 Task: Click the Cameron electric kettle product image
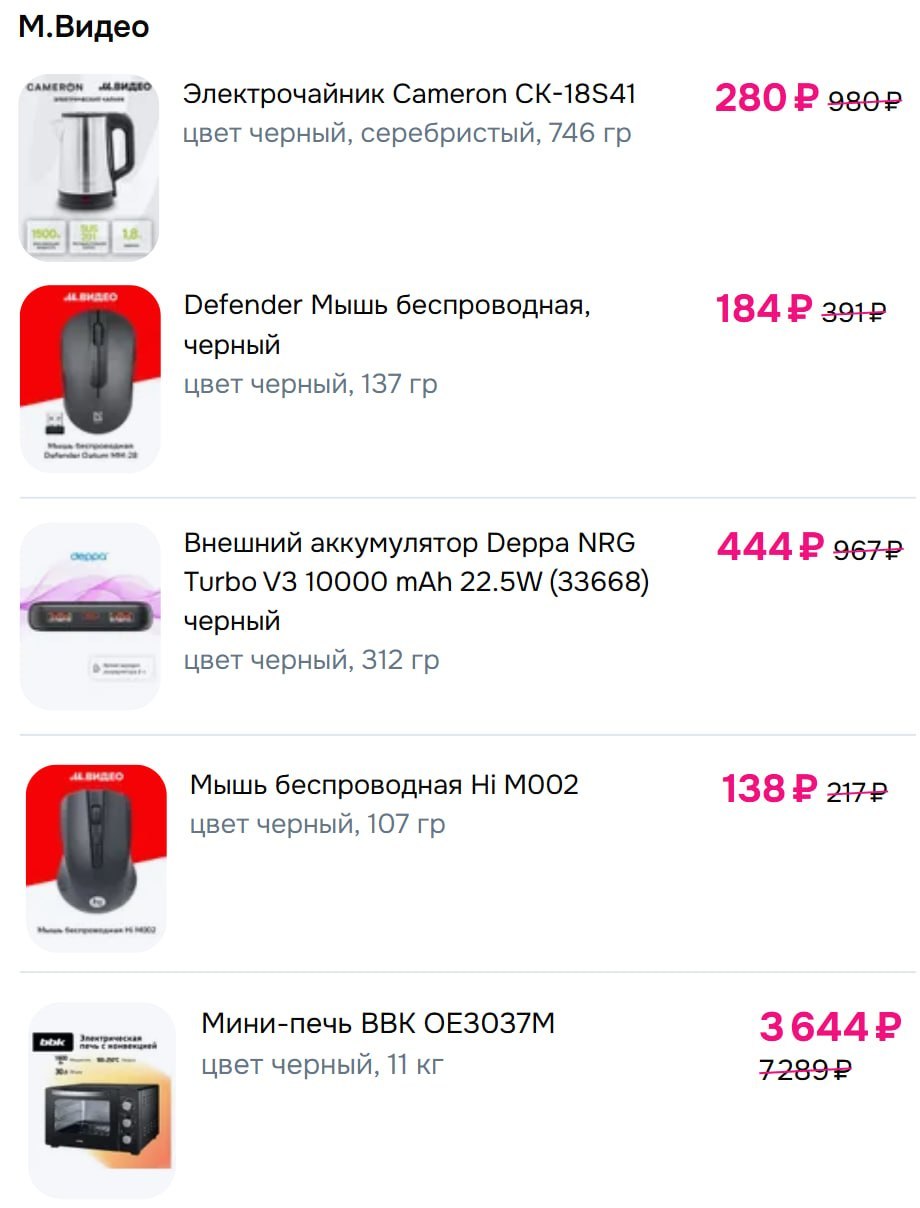pos(89,167)
